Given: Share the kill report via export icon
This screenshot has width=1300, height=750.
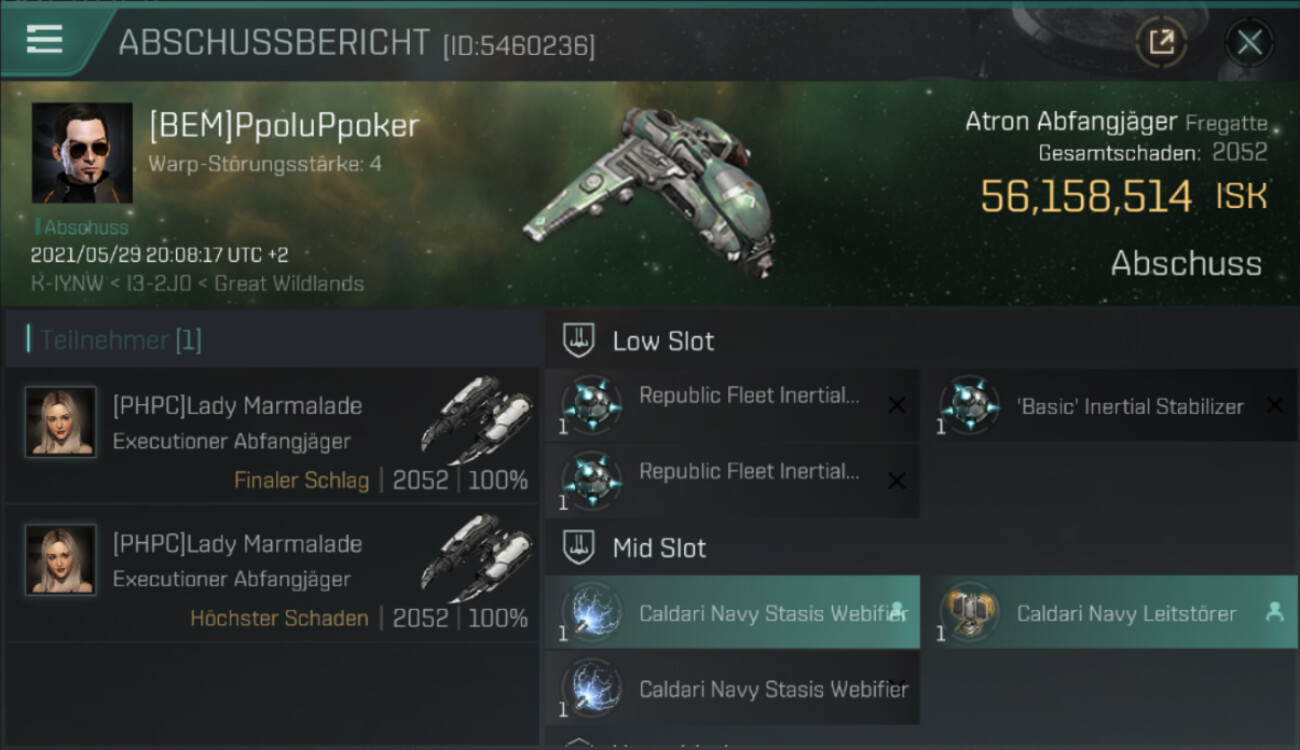Looking at the screenshot, I should point(1161,42).
